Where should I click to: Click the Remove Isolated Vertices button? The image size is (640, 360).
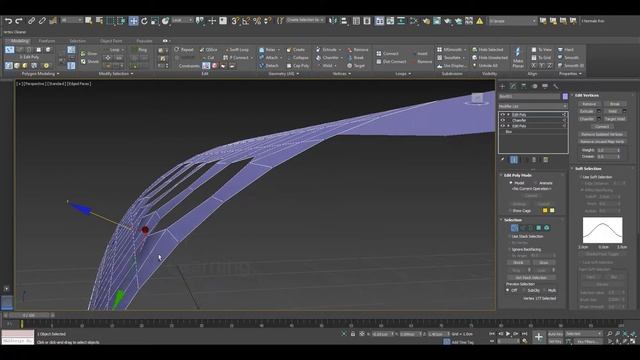[x=602, y=134]
